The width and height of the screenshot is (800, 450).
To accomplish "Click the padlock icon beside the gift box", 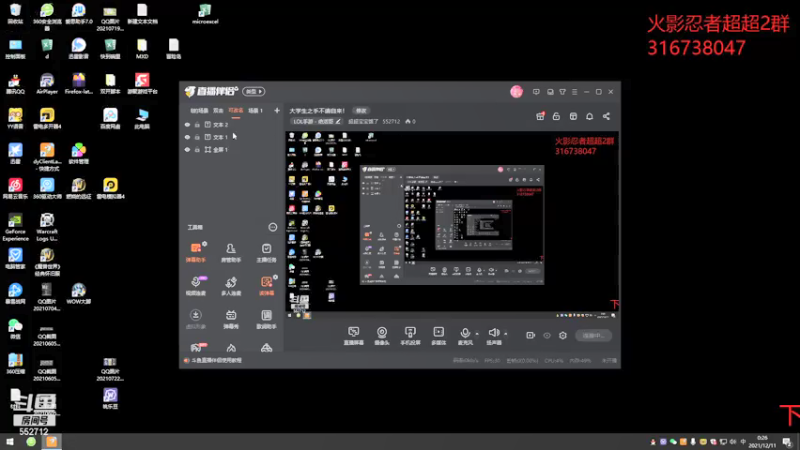I will 556,116.
